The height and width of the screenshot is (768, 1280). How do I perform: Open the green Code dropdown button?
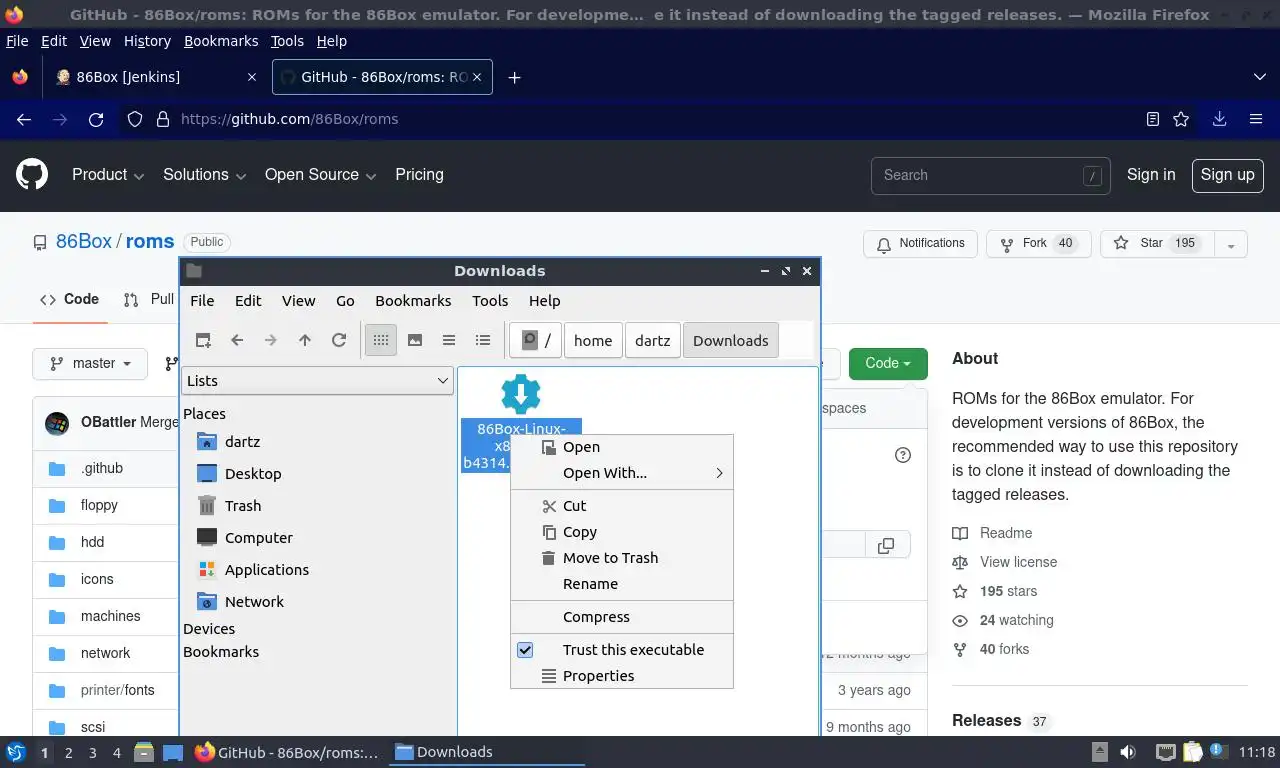(x=888, y=363)
